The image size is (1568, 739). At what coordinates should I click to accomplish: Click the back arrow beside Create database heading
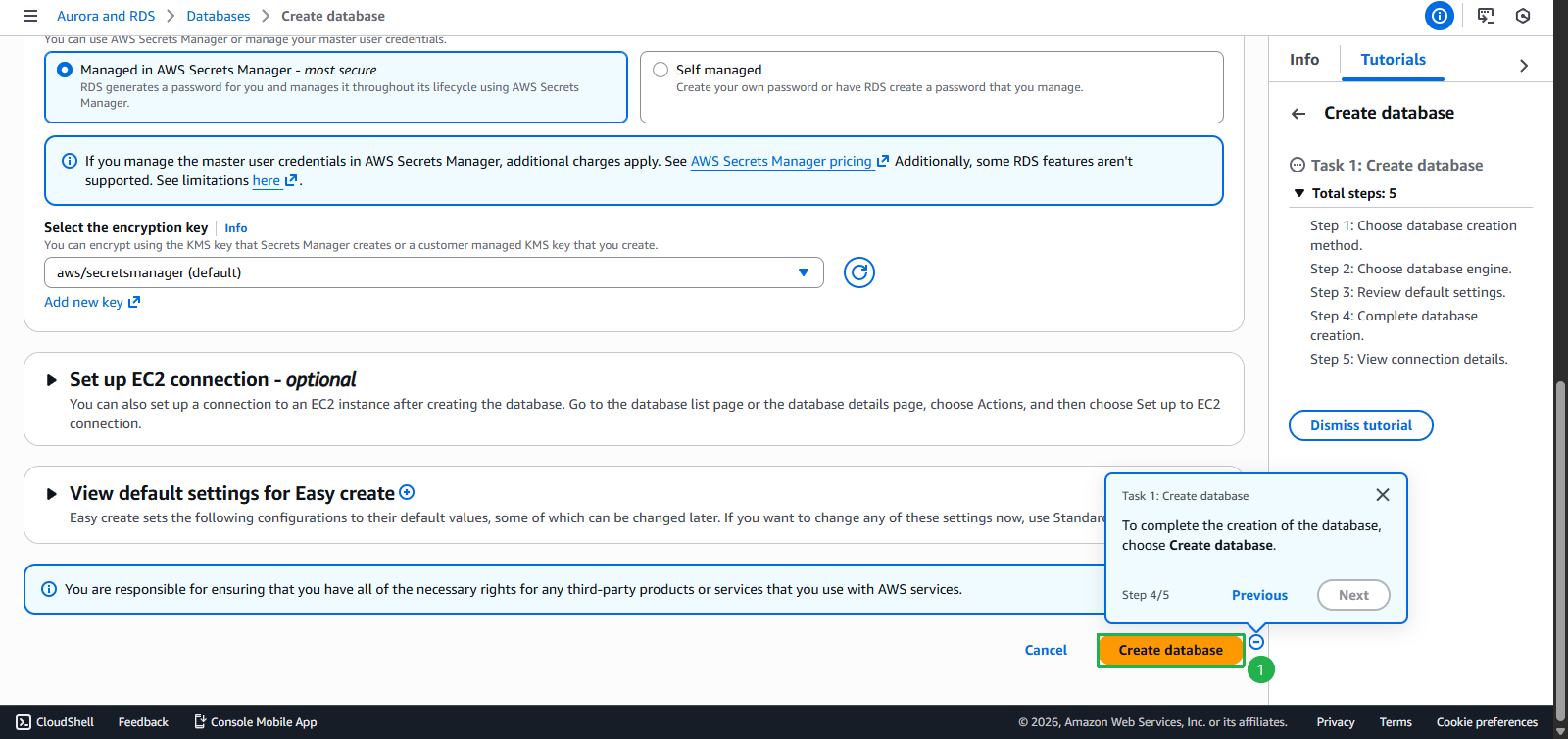click(1298, 114)
